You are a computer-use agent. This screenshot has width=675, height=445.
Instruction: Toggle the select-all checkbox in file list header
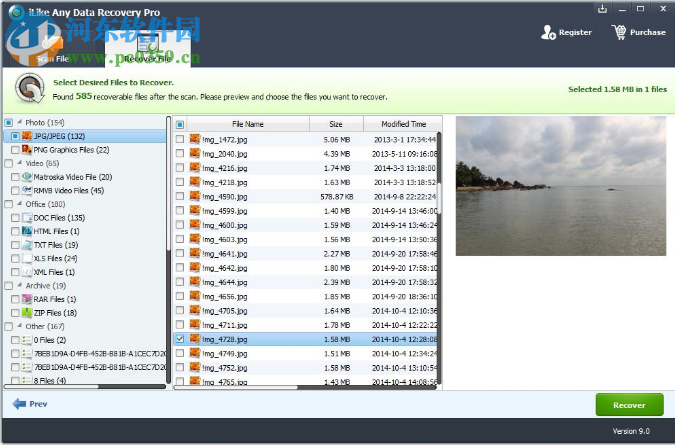180,124
